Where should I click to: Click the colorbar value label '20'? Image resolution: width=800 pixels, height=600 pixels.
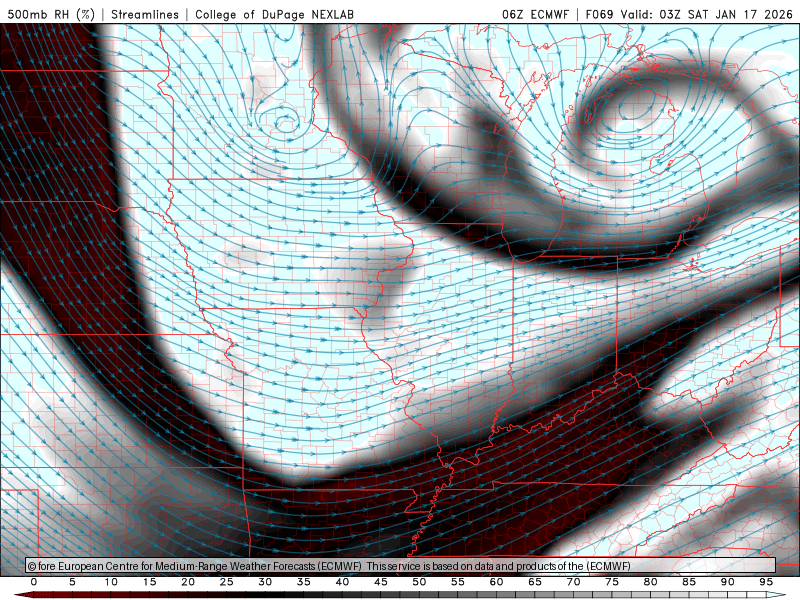click(x=188, y=582)
